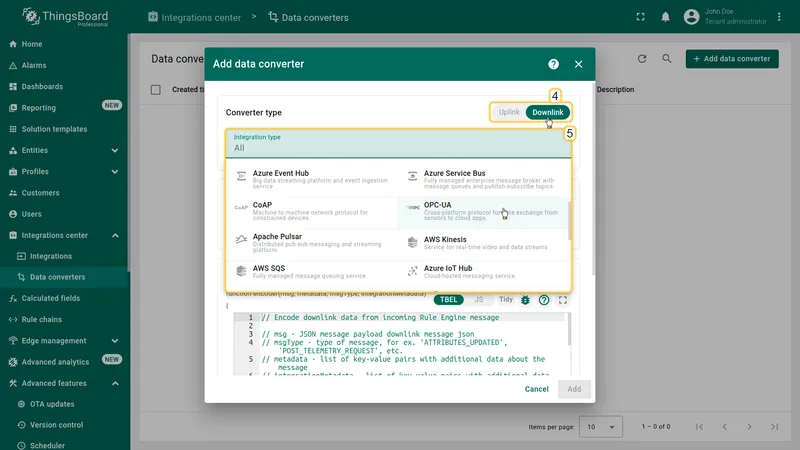800x450 pixels.
Task: Select Downlink converter type
Action: pyautogui.click(x=548, y=112)
